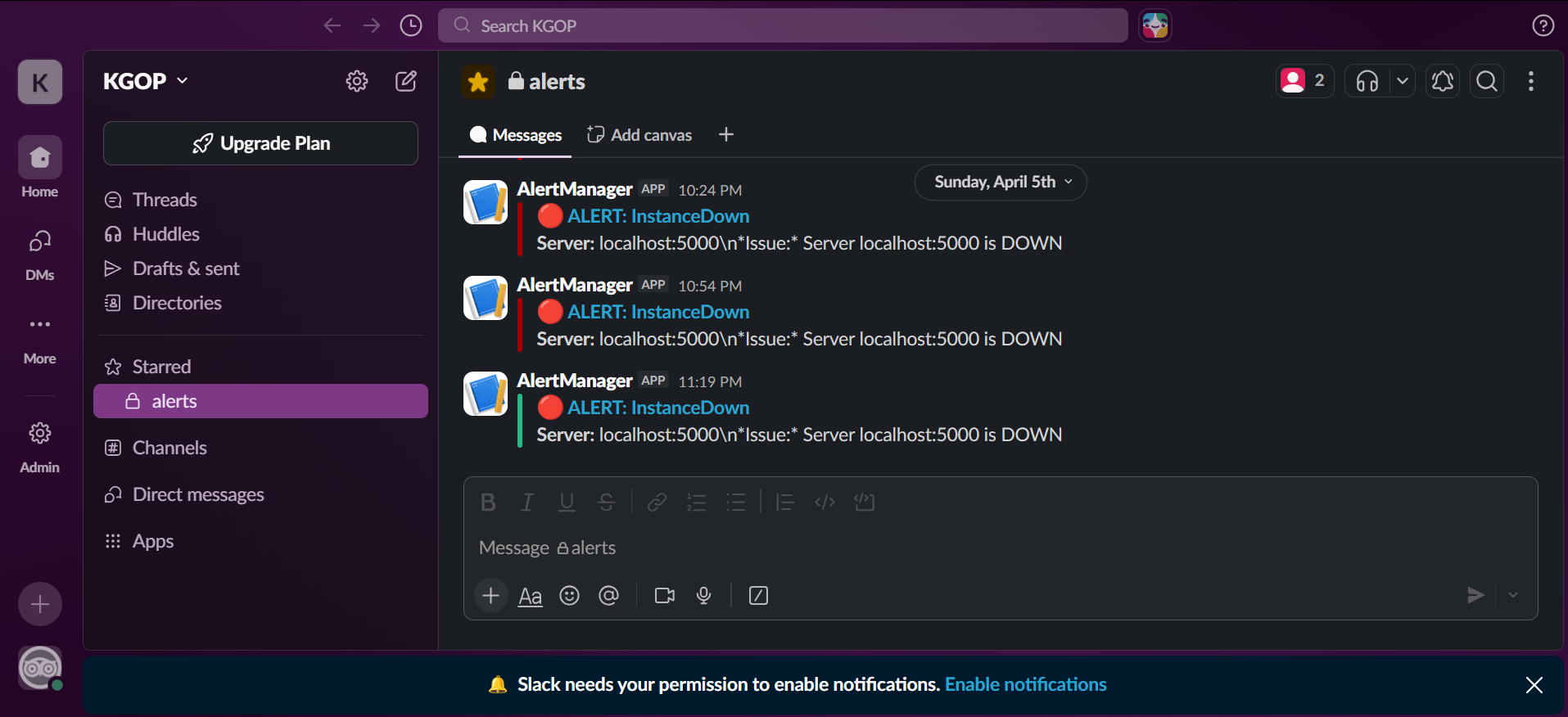The width and height of the screenshot is (1568, 717).
Task: Open history via the clock icon
Action: click(x=411, y=25)
